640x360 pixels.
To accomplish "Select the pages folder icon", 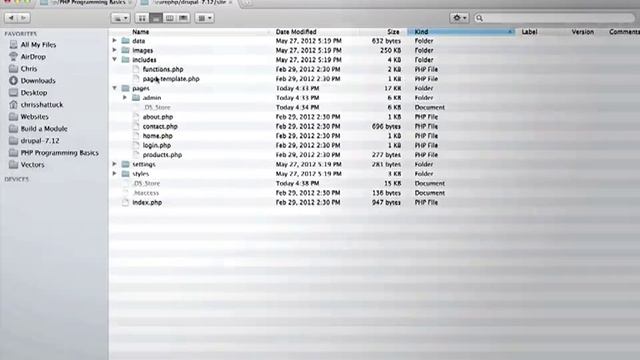I will [126, 88].
